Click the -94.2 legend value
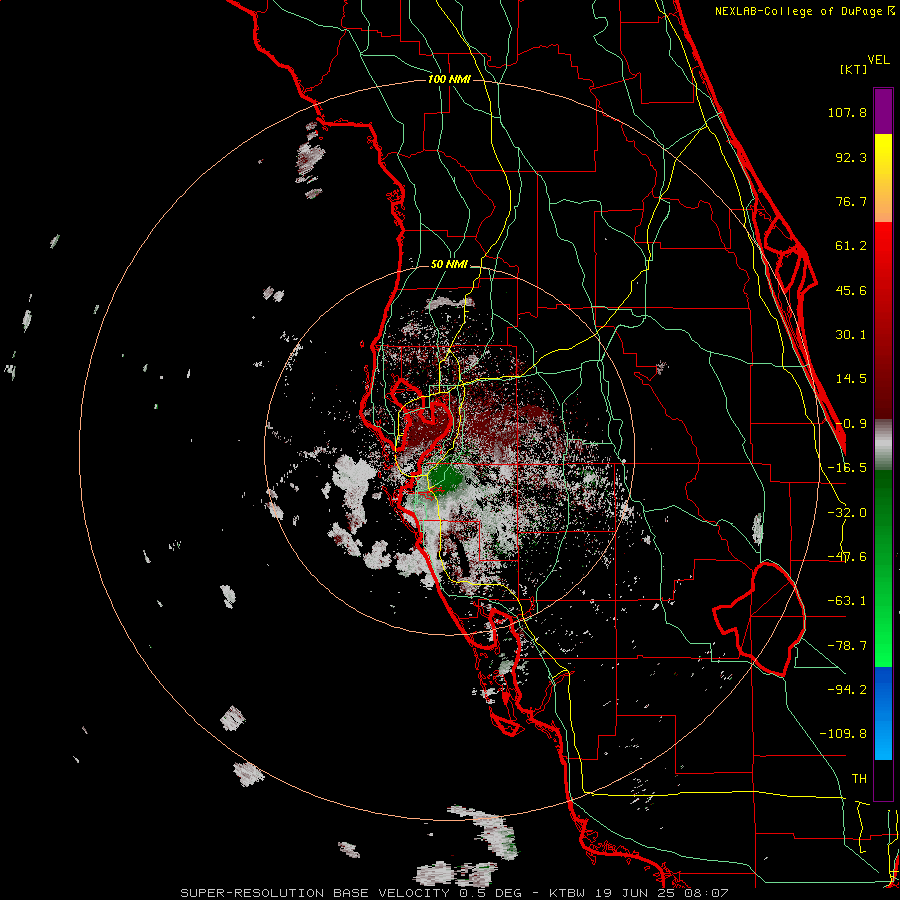The width and height of the screenshot is (900, 900). 847,689
